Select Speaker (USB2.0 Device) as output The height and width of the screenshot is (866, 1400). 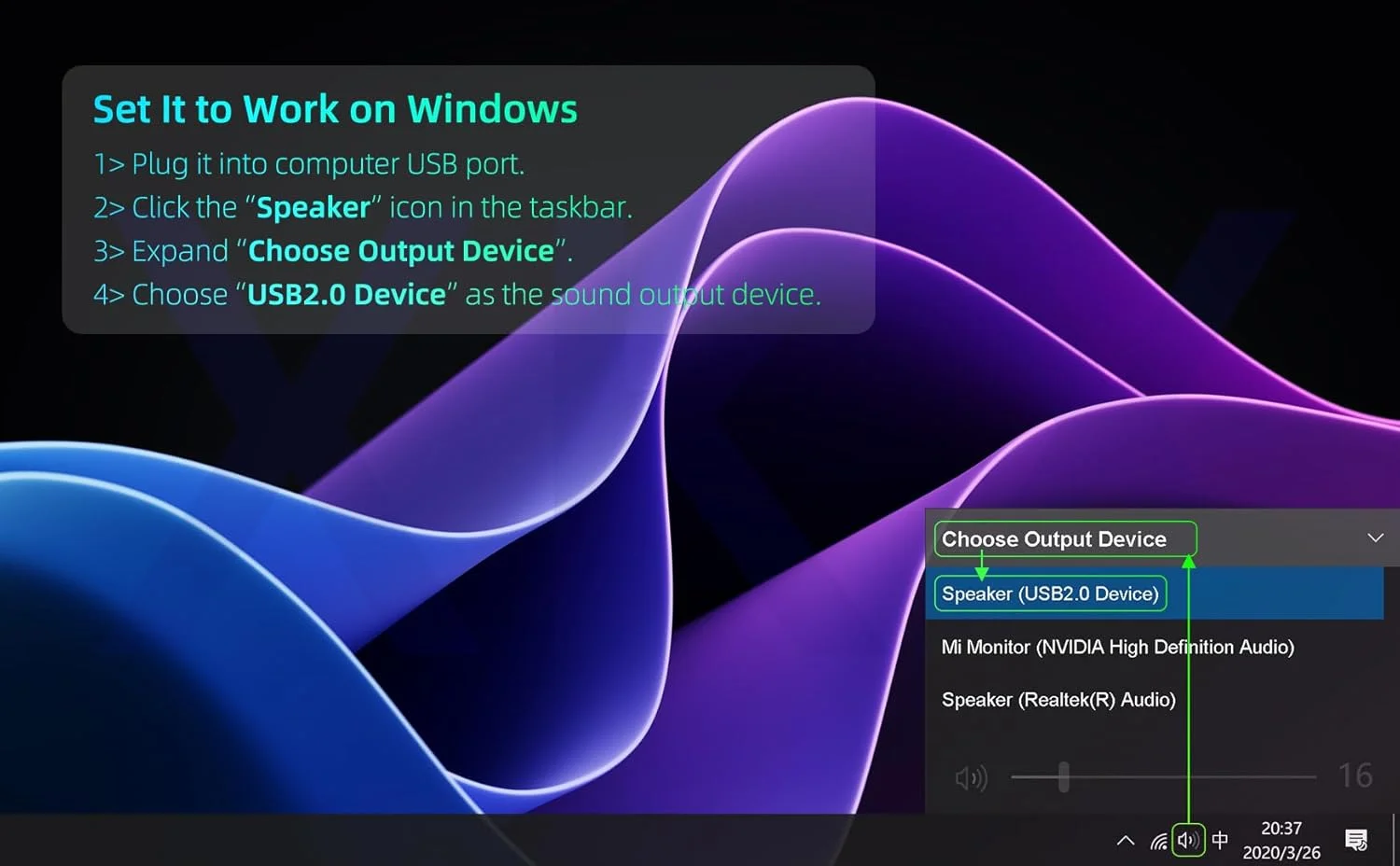[x=1050, y=594]
